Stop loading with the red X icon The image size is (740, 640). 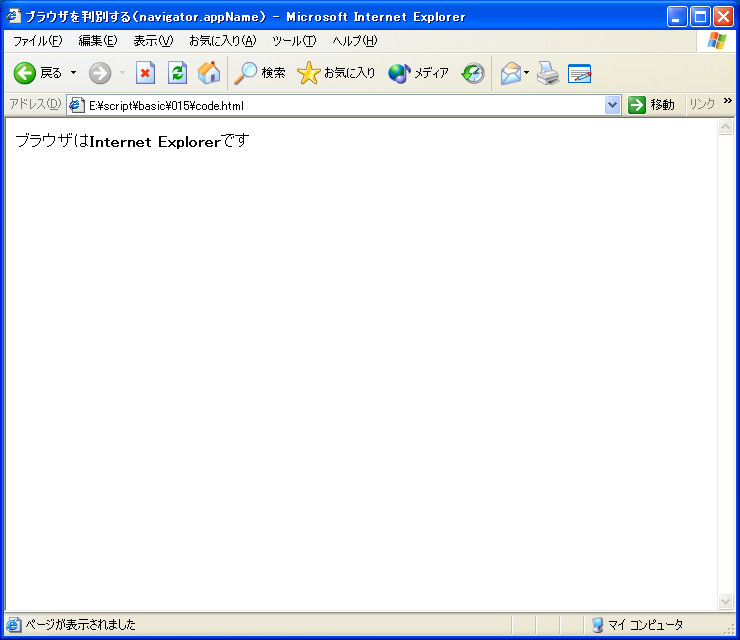145,73
